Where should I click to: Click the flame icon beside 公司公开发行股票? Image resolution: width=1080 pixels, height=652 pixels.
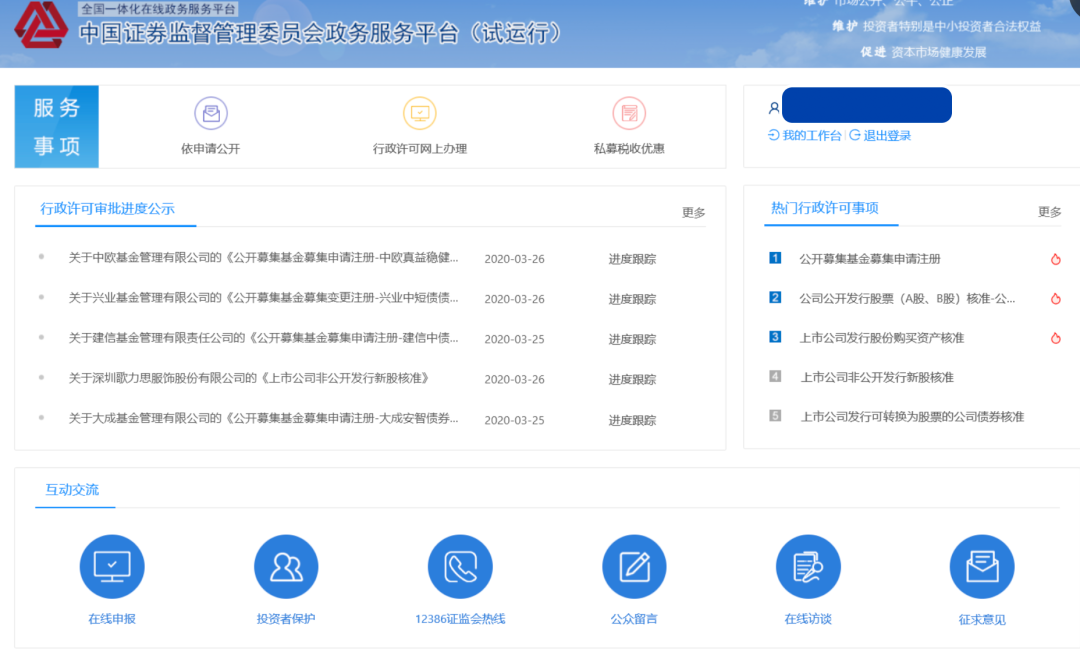click(1055, 299)
